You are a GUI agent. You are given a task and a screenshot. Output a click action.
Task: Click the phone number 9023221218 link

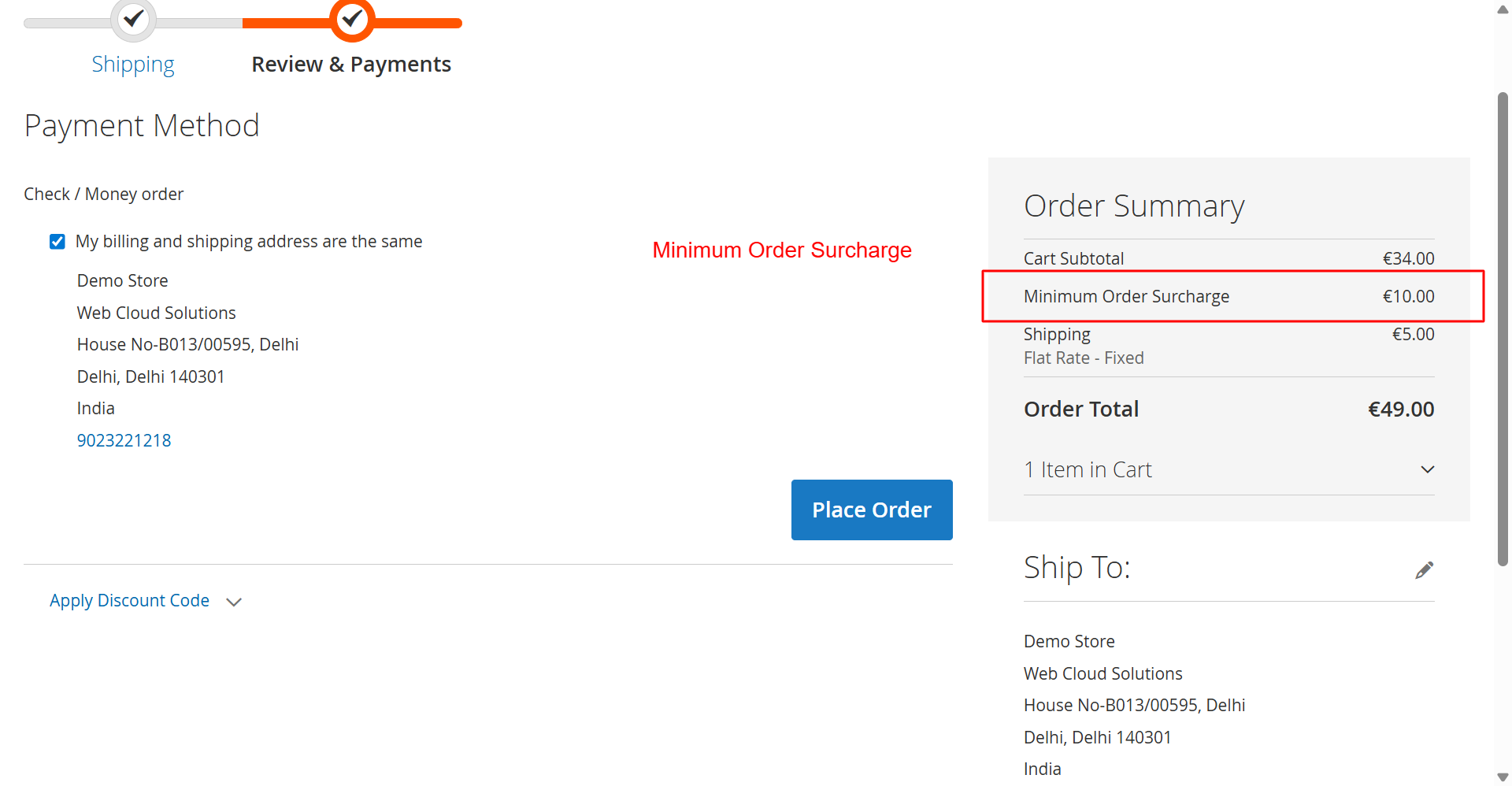[124, 441]
